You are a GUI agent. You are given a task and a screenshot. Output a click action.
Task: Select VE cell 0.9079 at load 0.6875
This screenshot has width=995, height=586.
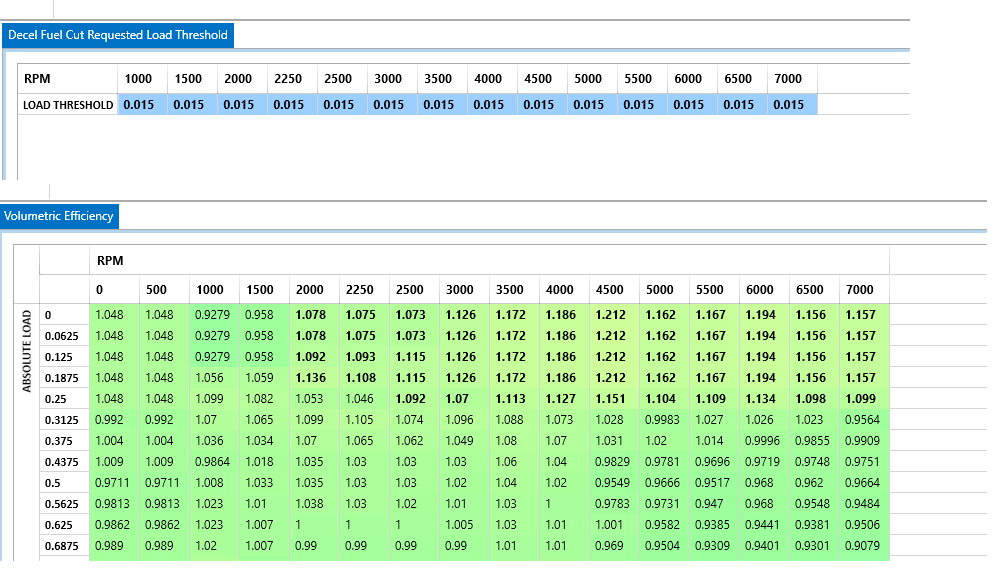864,546
